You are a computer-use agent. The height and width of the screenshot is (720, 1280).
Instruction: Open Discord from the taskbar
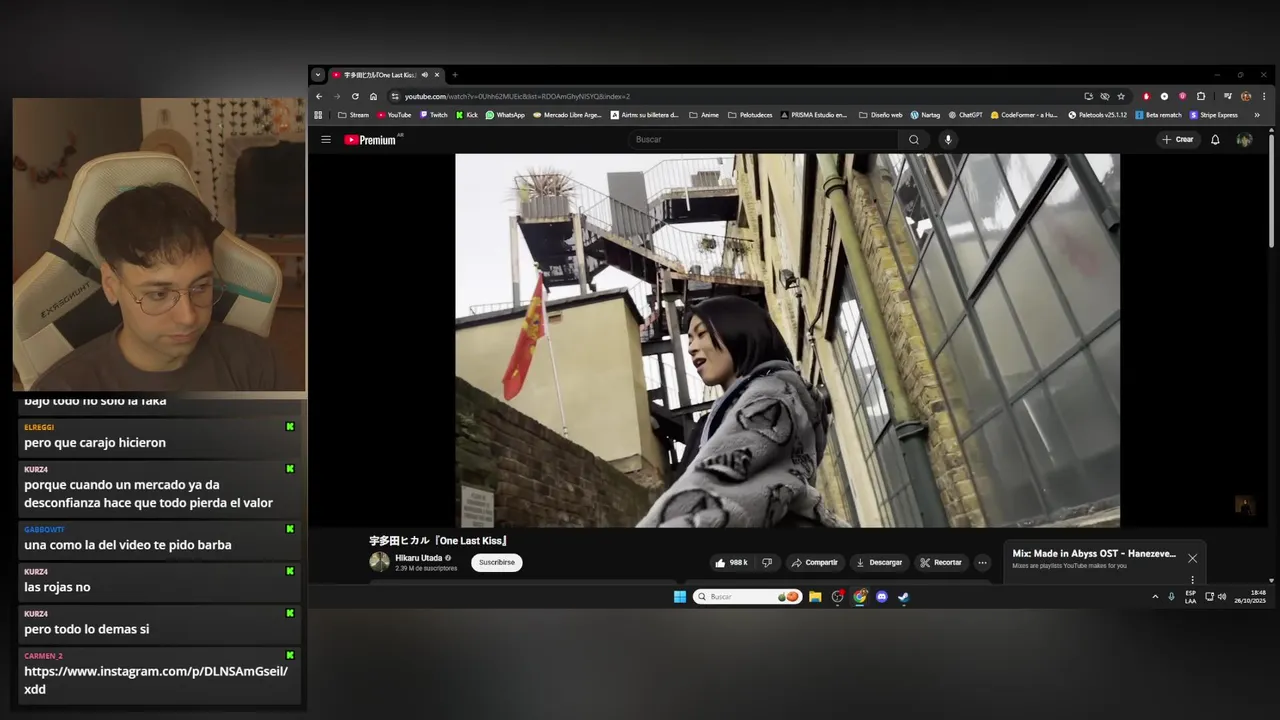881,597
